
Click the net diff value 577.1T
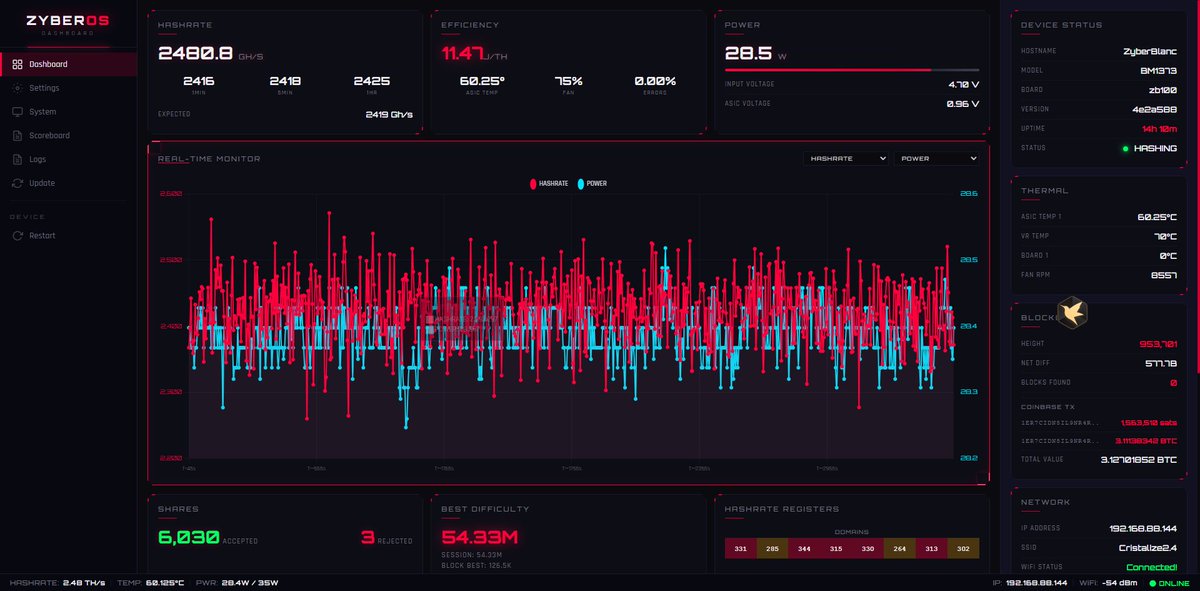pos(1161,363)
